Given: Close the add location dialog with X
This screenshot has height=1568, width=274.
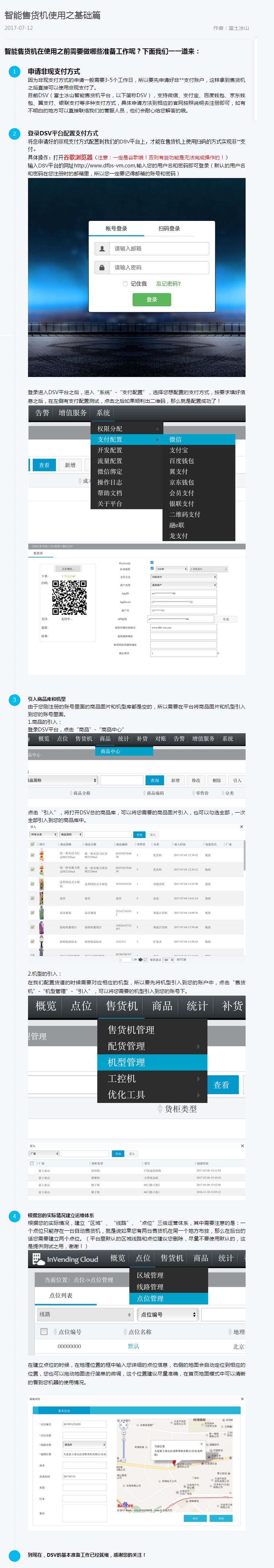Looking at the screenshot, I should click(242, 1399).
